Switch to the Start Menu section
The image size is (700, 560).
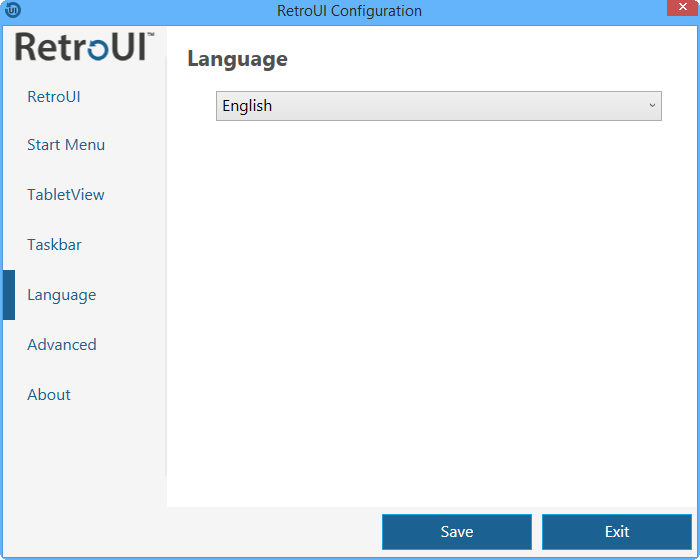pos(66,145)
